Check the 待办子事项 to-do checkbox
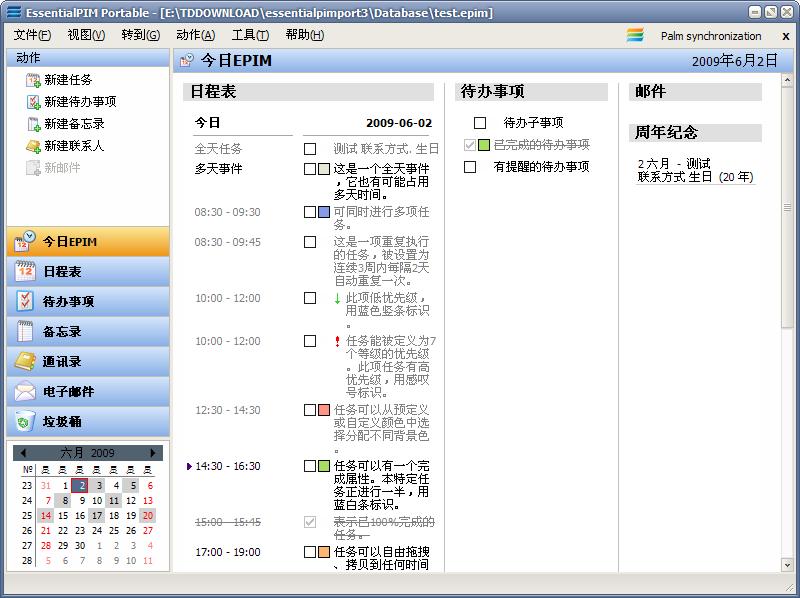The width and height of the screenshot is (800, 598). [480, 123]
